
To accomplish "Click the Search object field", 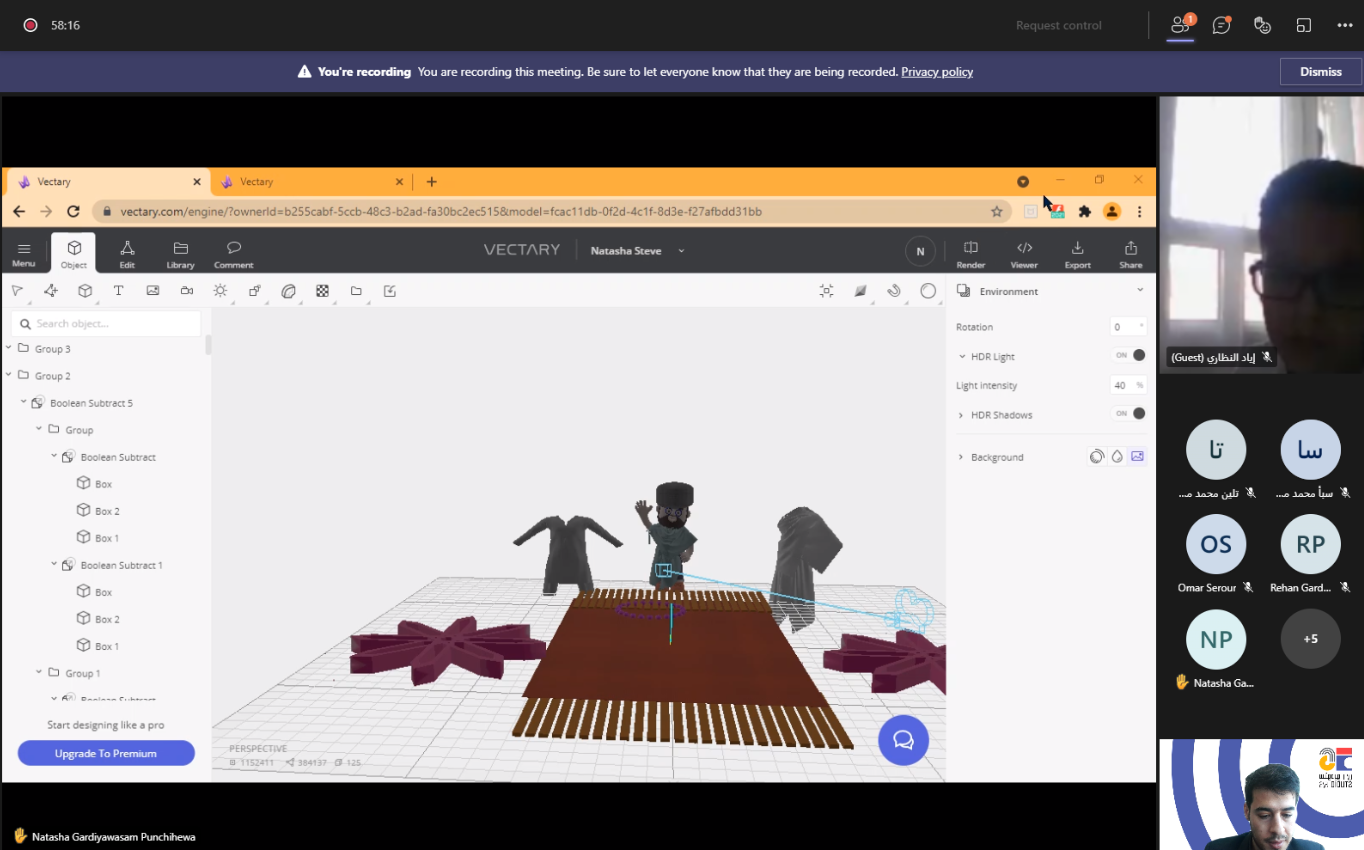I will tap(106, 323).
